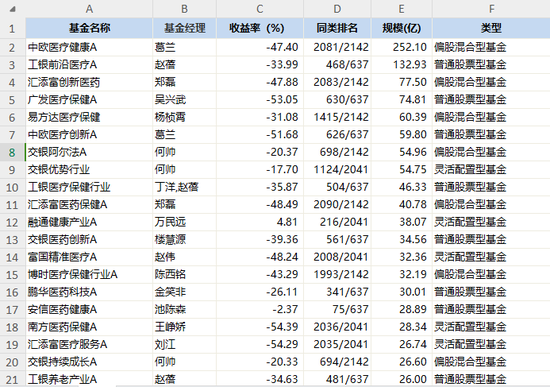Select column E header
Screen dimensions: 550x387
coord(402,9)
